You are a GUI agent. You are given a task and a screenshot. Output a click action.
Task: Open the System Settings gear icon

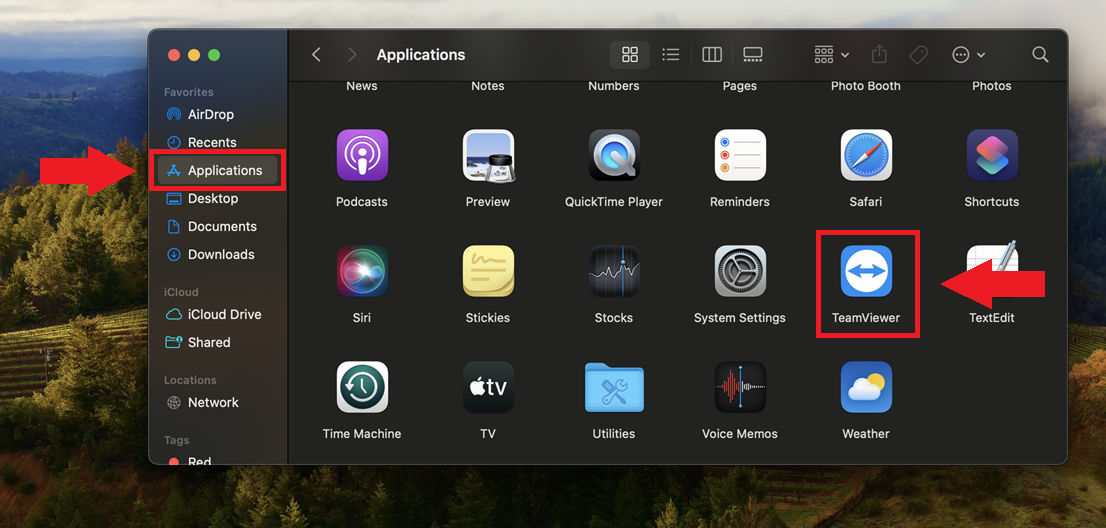point(740,271)
